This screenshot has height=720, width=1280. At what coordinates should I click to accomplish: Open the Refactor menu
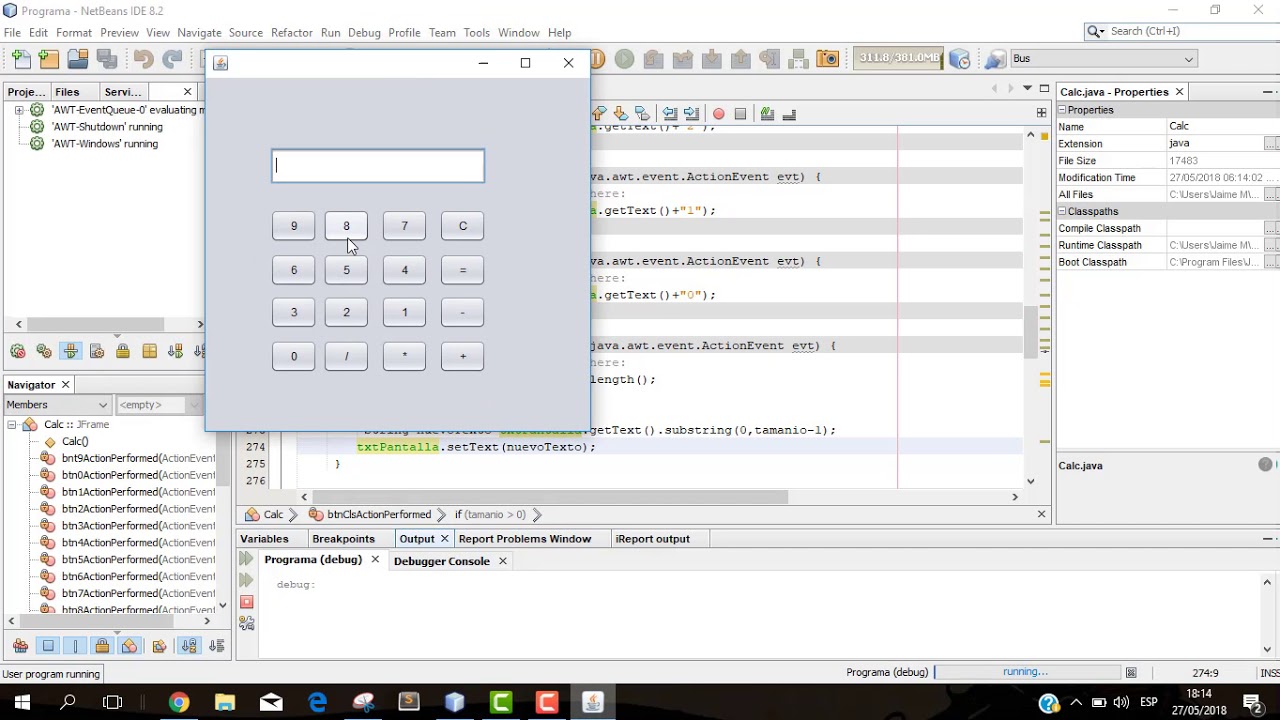(x=291, y=33)
